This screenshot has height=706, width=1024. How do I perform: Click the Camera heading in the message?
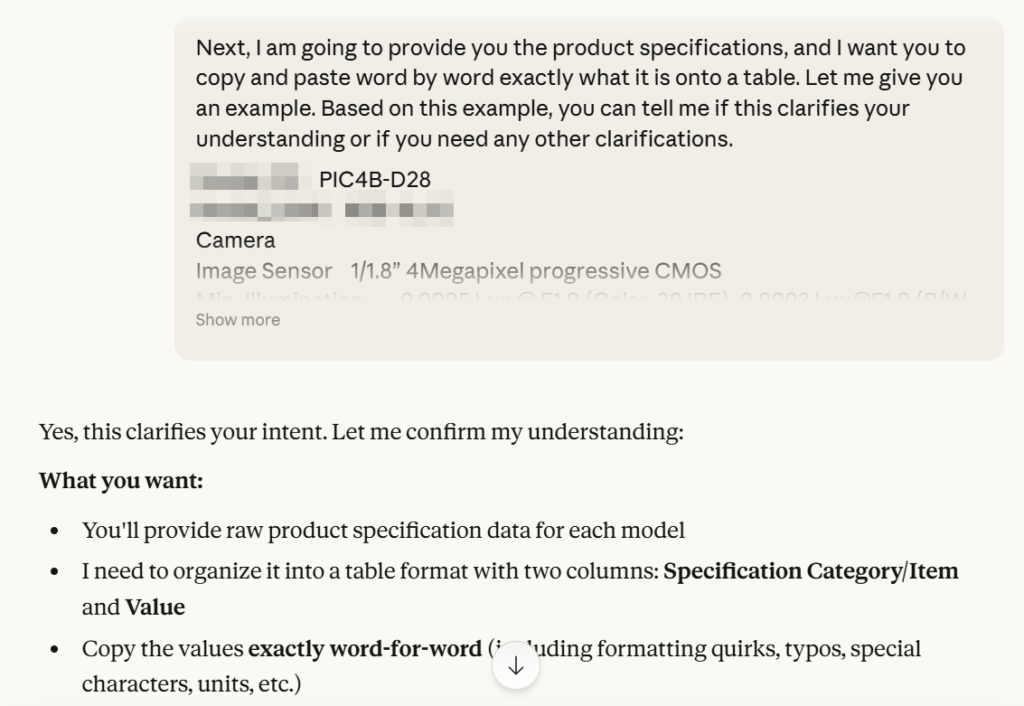tap(235, 240)
